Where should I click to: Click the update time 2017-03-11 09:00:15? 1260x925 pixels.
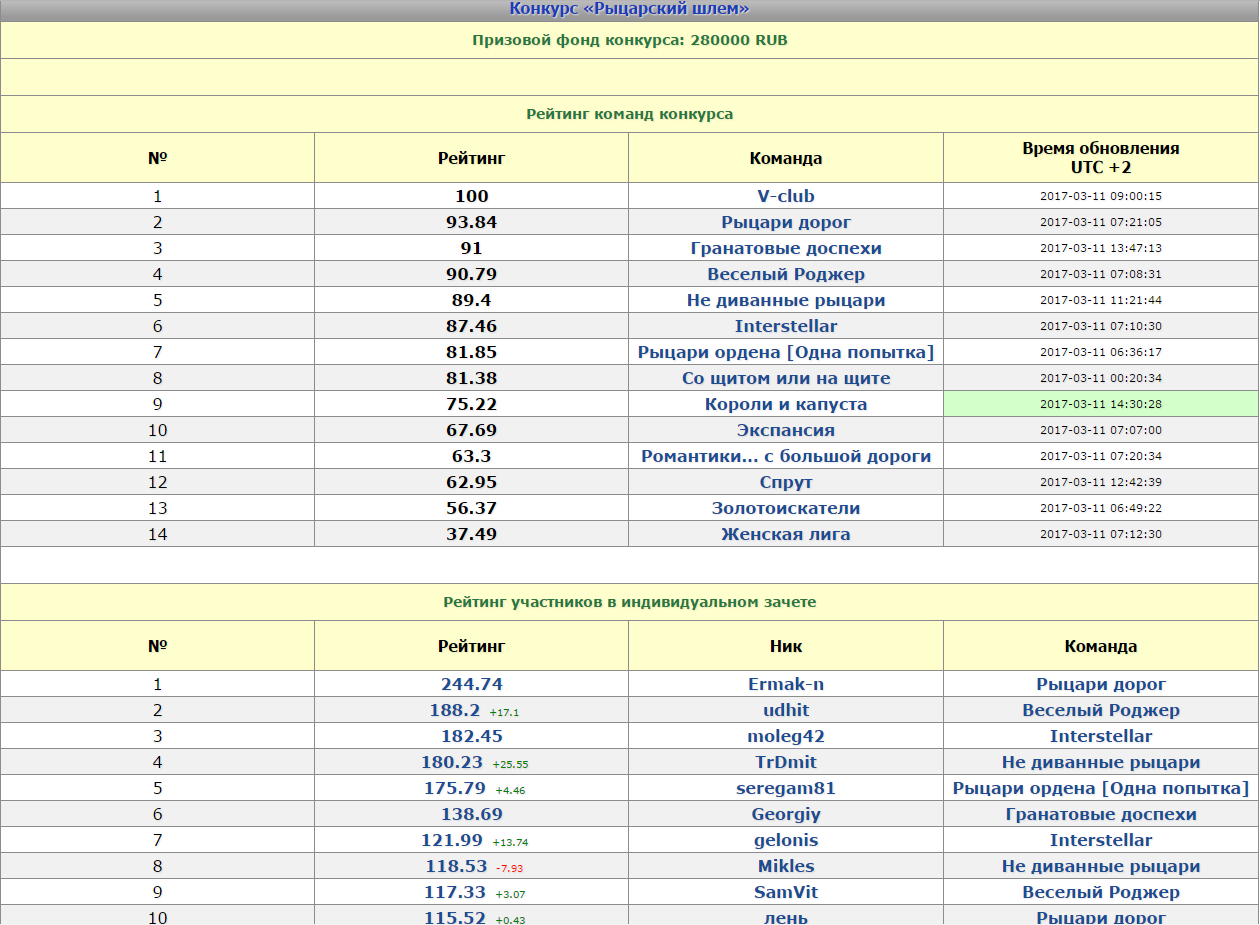coord(1101,196)
